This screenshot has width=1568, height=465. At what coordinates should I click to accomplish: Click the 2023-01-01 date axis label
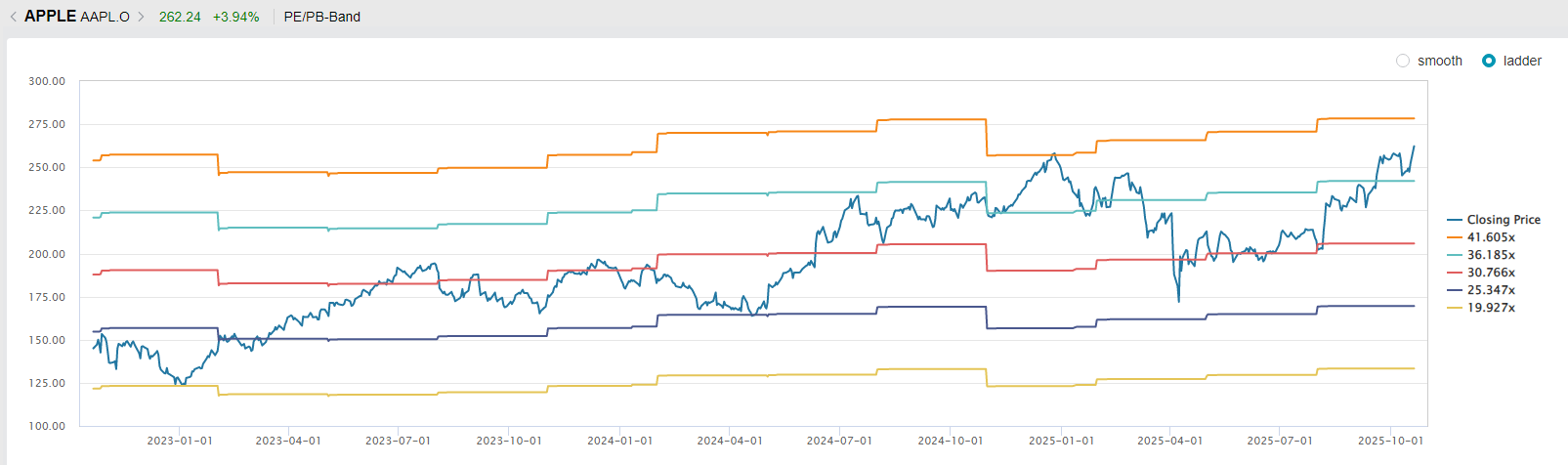point(180,441)
